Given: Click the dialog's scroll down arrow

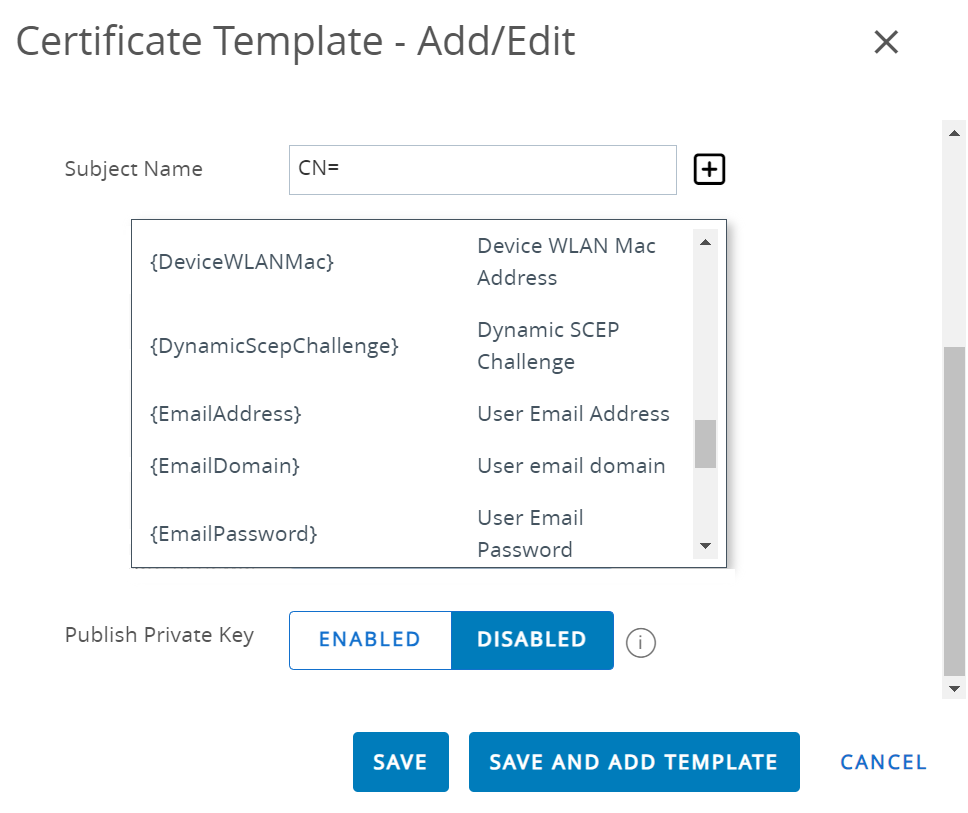Looking at the screenshot, I should (954, 688).
